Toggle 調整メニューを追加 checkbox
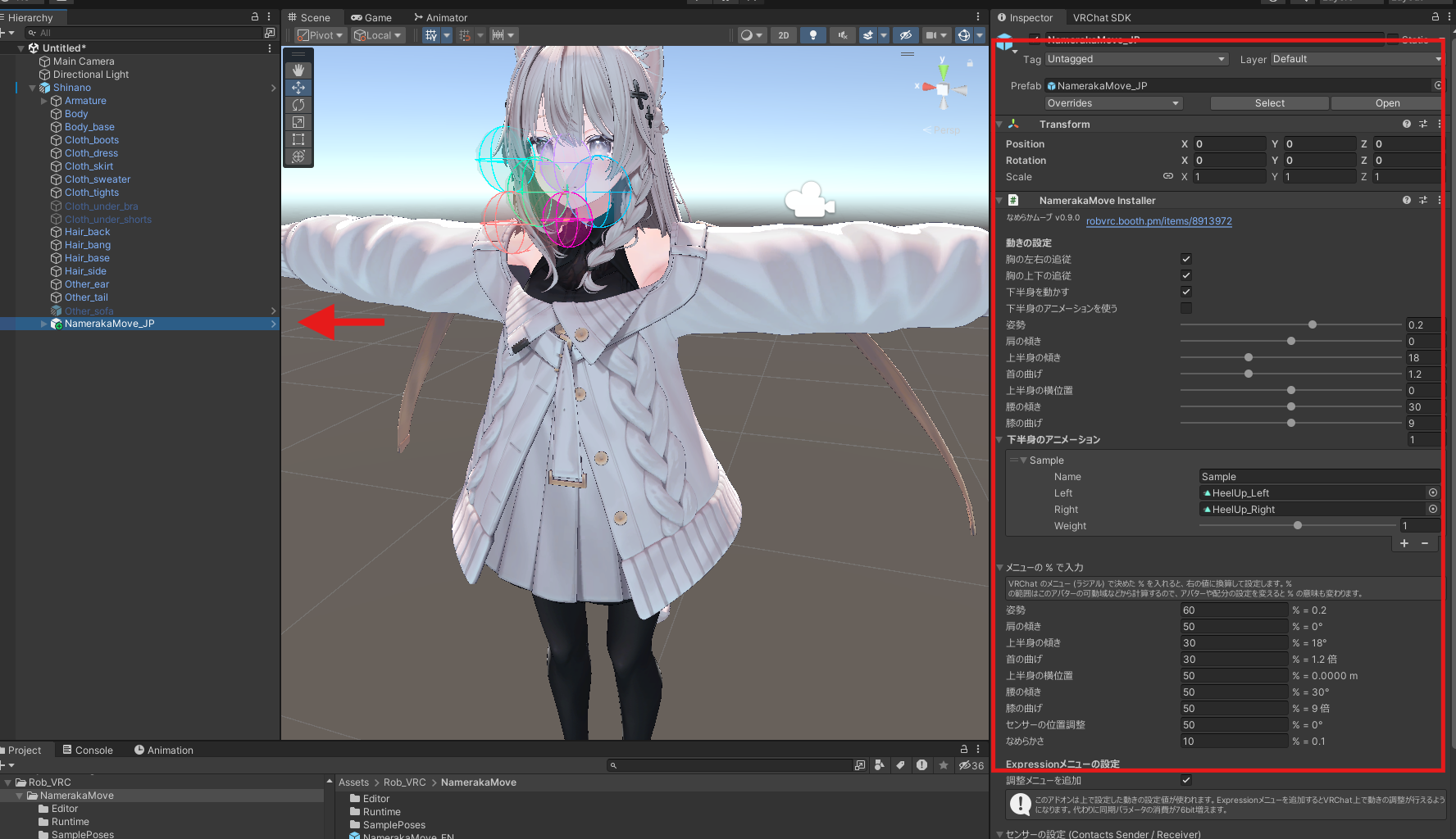 pyautogui.click(x=1186, y=780)
